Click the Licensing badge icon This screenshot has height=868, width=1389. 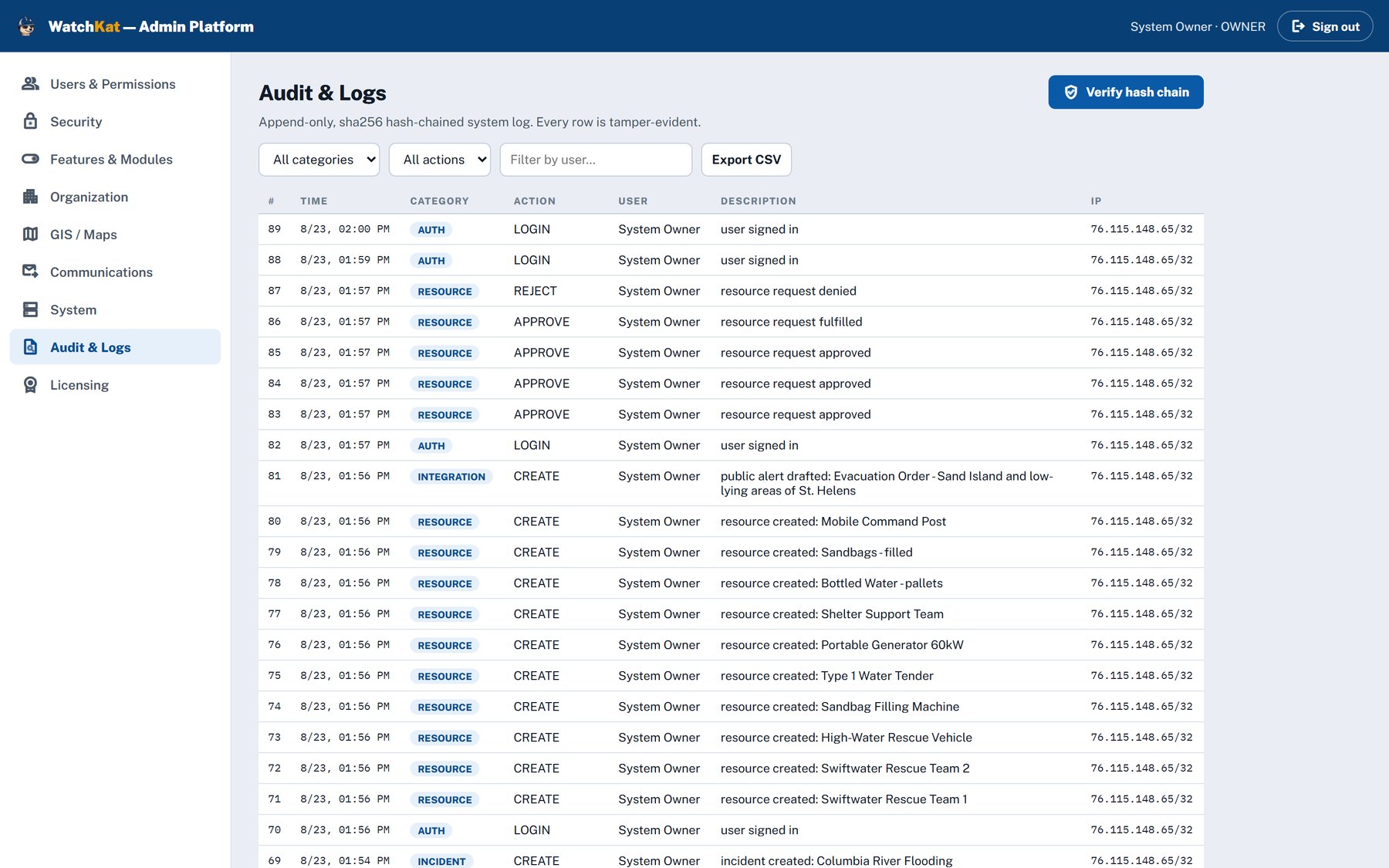click(30, 384)
